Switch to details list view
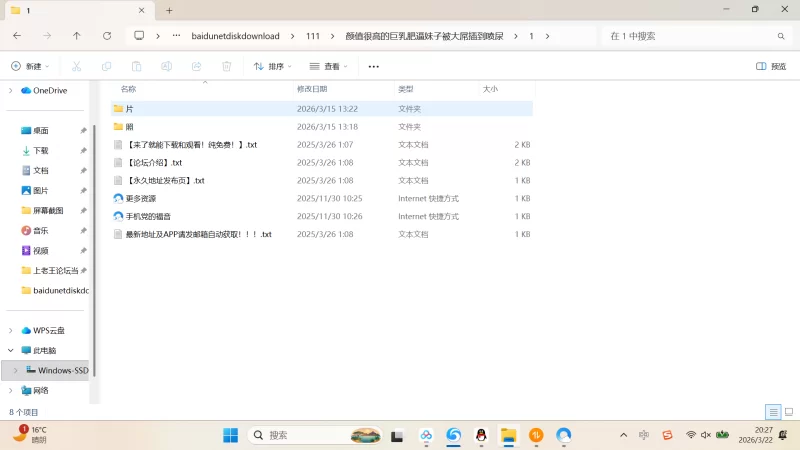 click(773, 412)
